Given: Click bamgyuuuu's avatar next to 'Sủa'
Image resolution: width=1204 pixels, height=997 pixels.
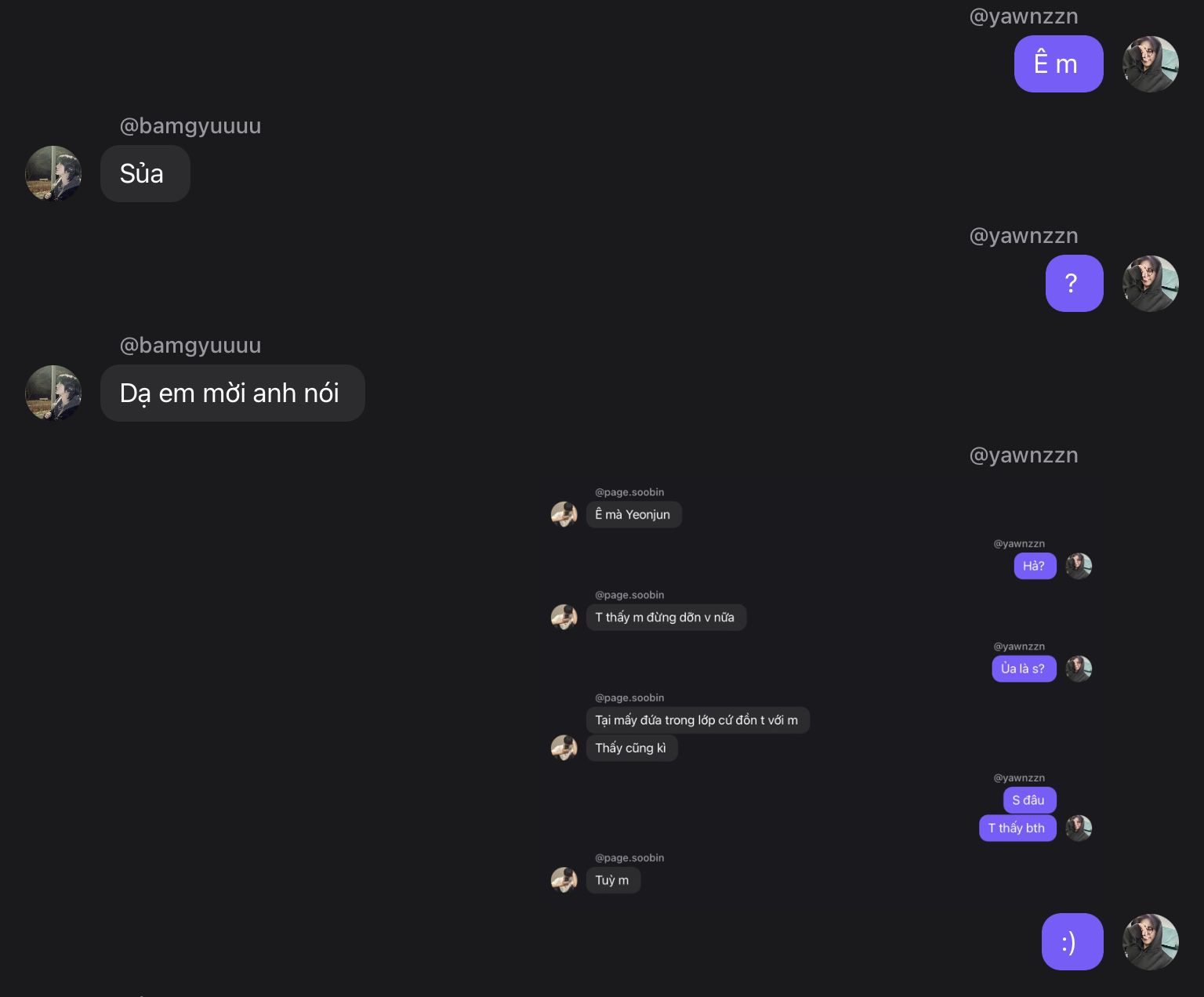Looking at the screenshot, I should (54, 173).
